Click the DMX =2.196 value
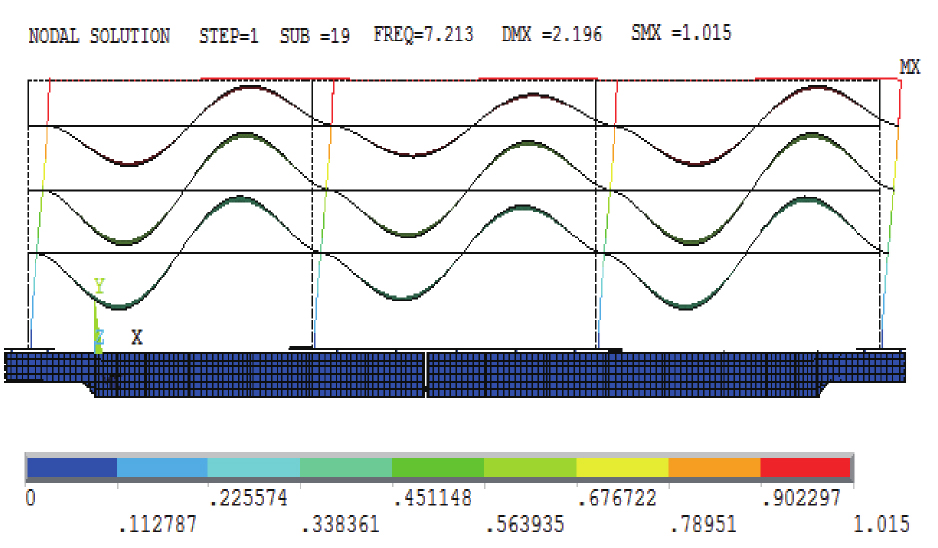This screenshot has width=938, height=548. point(552,34)
